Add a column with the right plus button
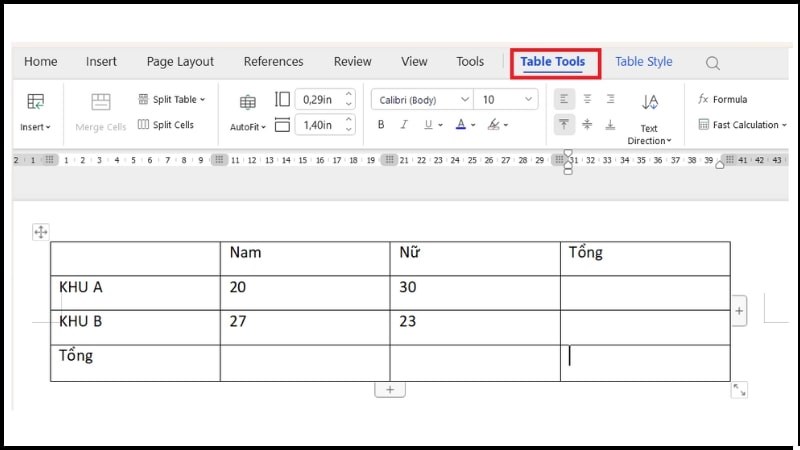 click(739, 311)
